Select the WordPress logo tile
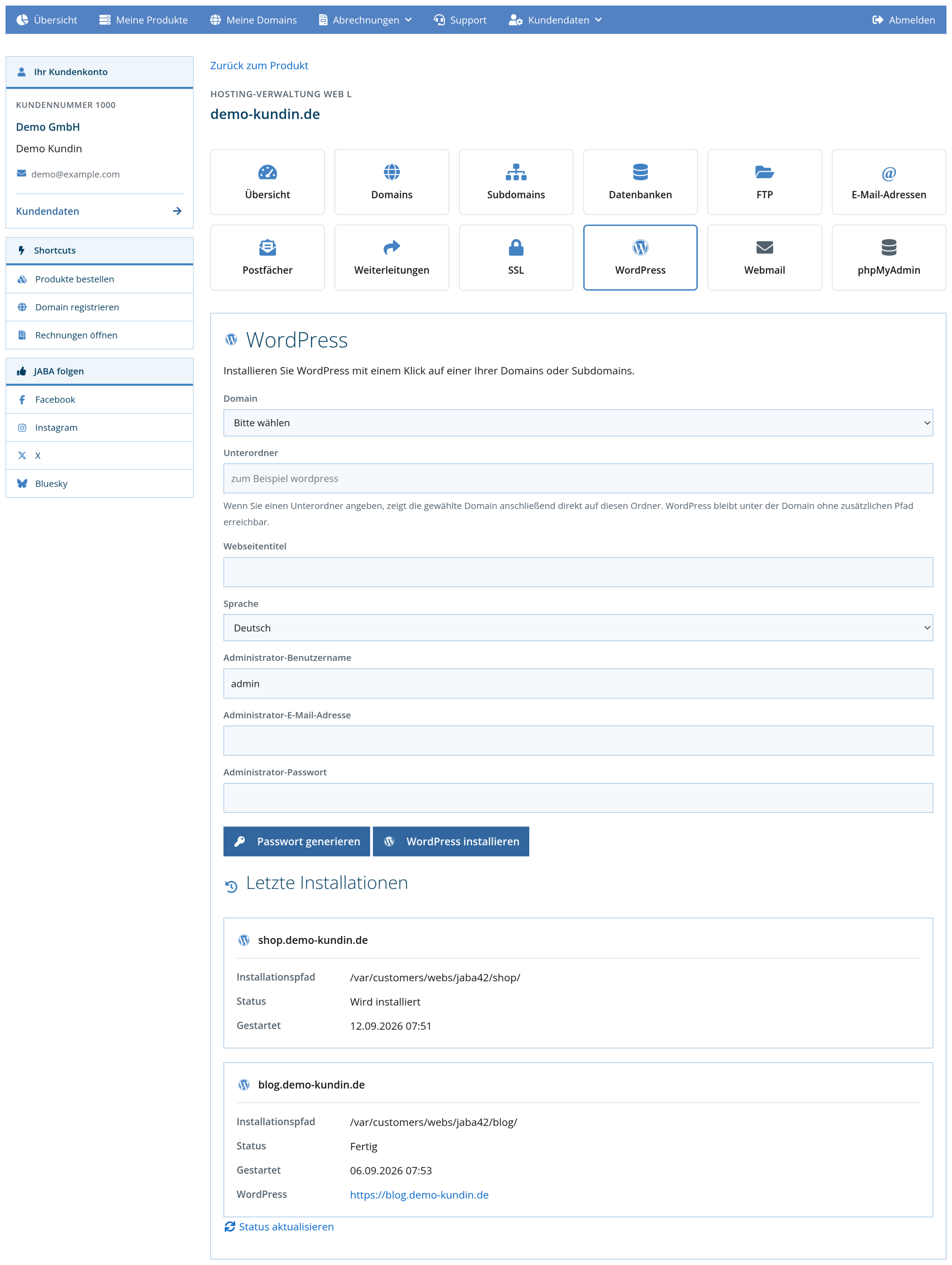 pos(640,258)
